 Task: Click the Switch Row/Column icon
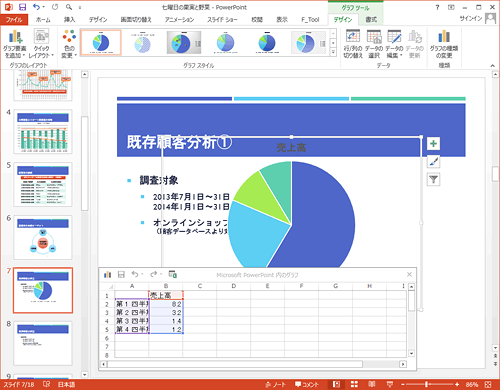click(x=353, y=44)
